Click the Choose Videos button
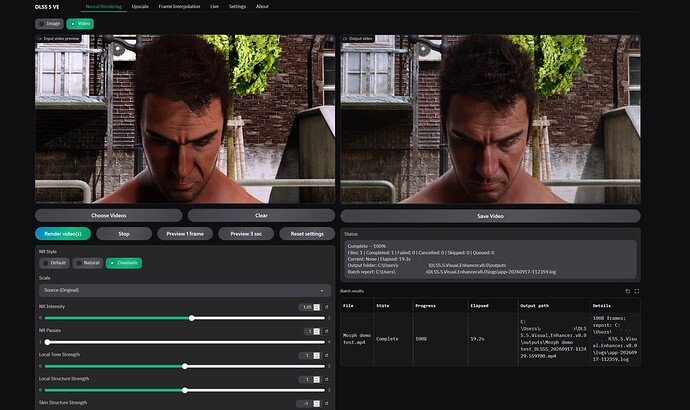The height and width of the screenshot is (410, 690). pos(109,216)
